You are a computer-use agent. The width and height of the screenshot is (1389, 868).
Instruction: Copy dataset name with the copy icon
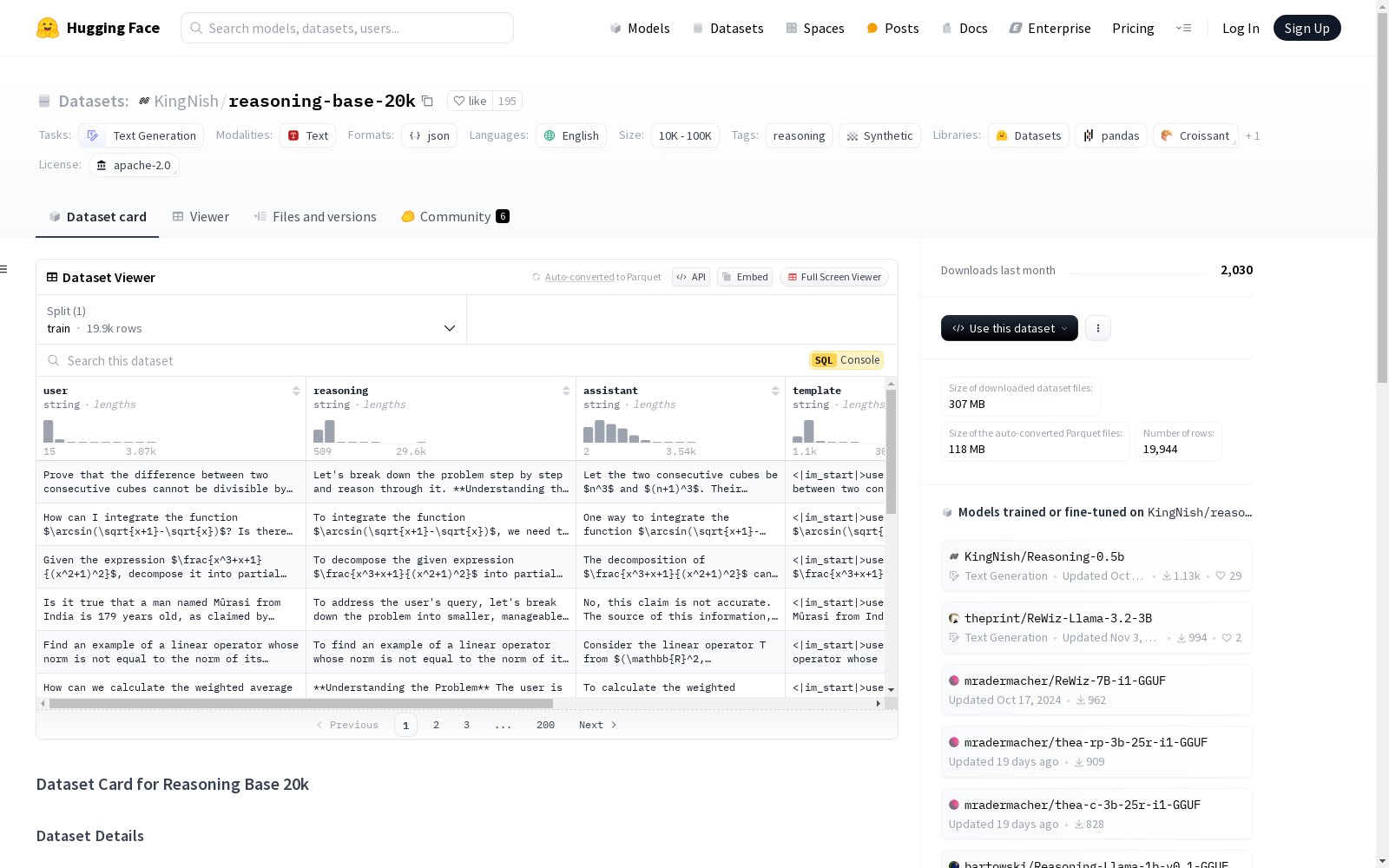coord(427,101)
